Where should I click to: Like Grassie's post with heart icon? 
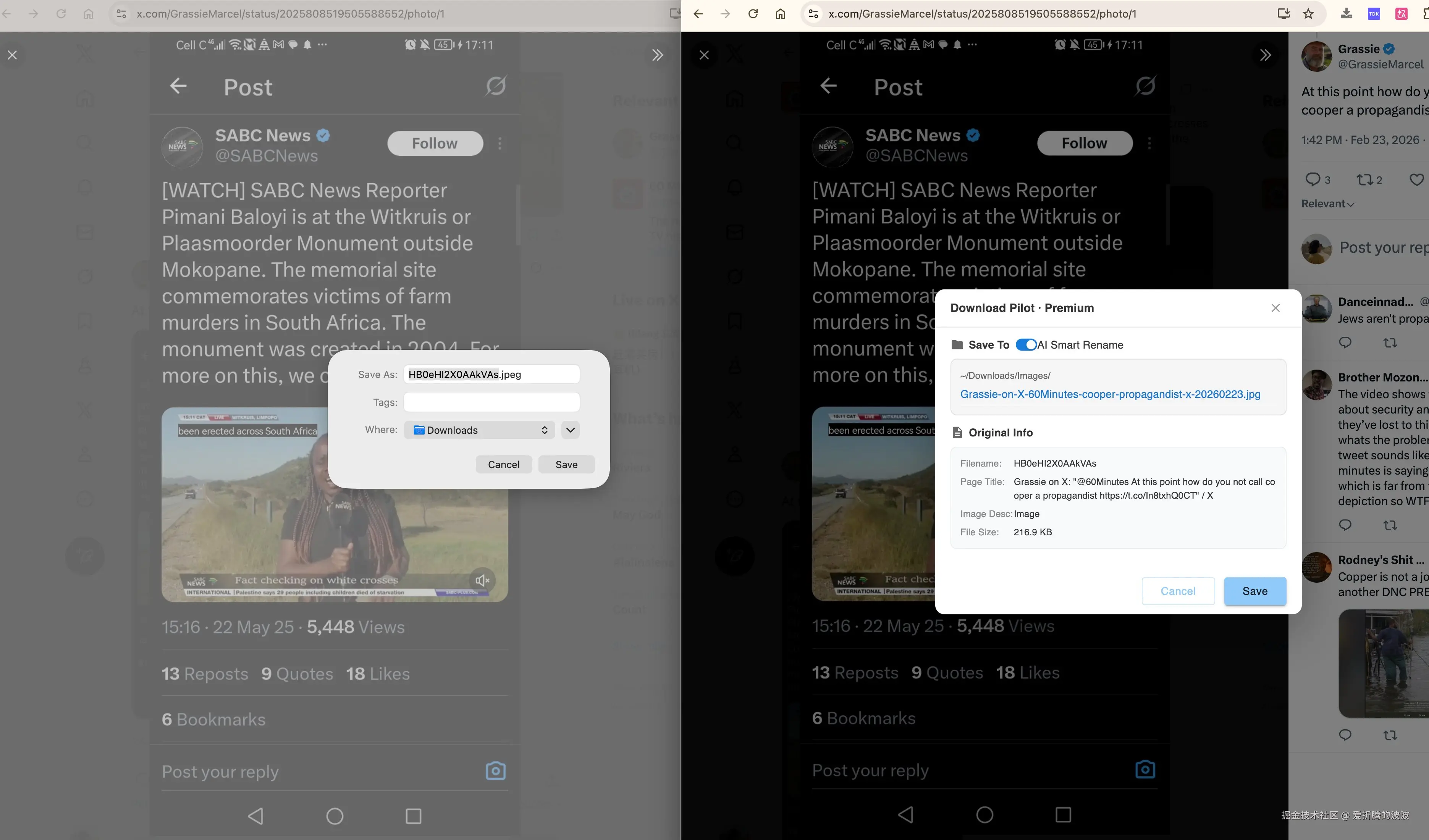tap(1416, 180)
